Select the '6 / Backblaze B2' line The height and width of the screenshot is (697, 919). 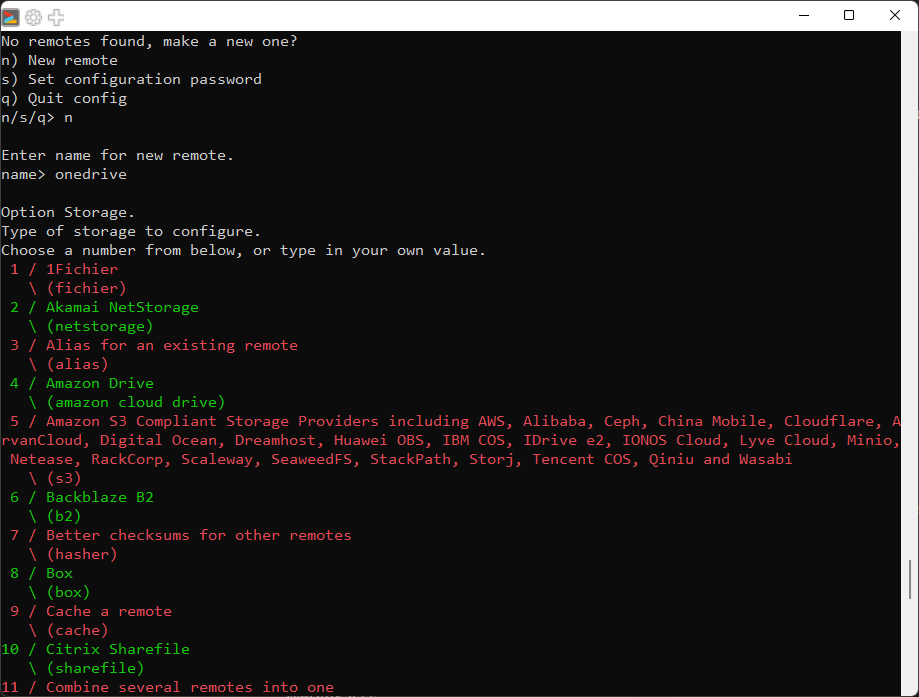(82, 497)
